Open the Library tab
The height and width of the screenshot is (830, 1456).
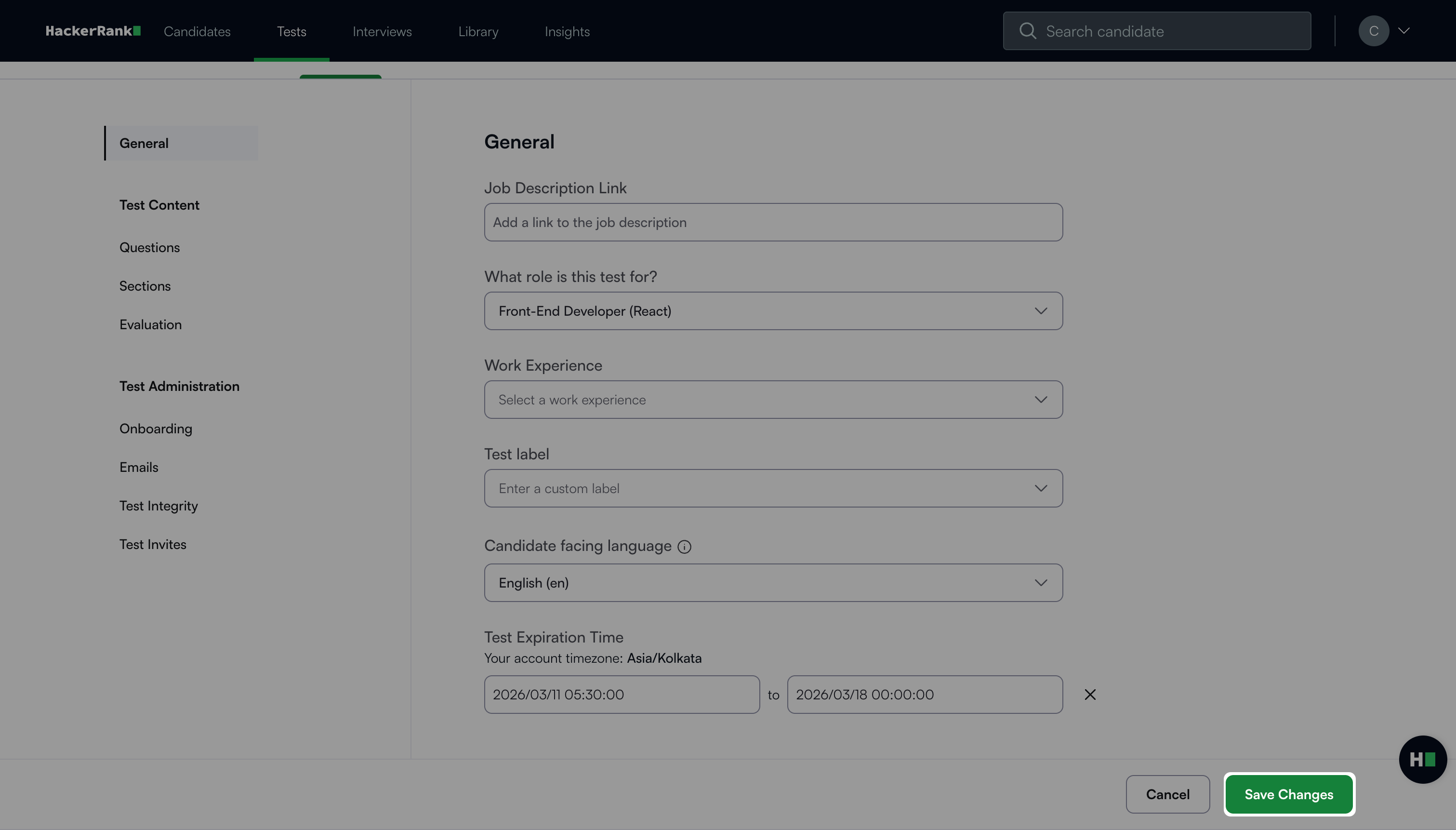click(x=478, y=31)
